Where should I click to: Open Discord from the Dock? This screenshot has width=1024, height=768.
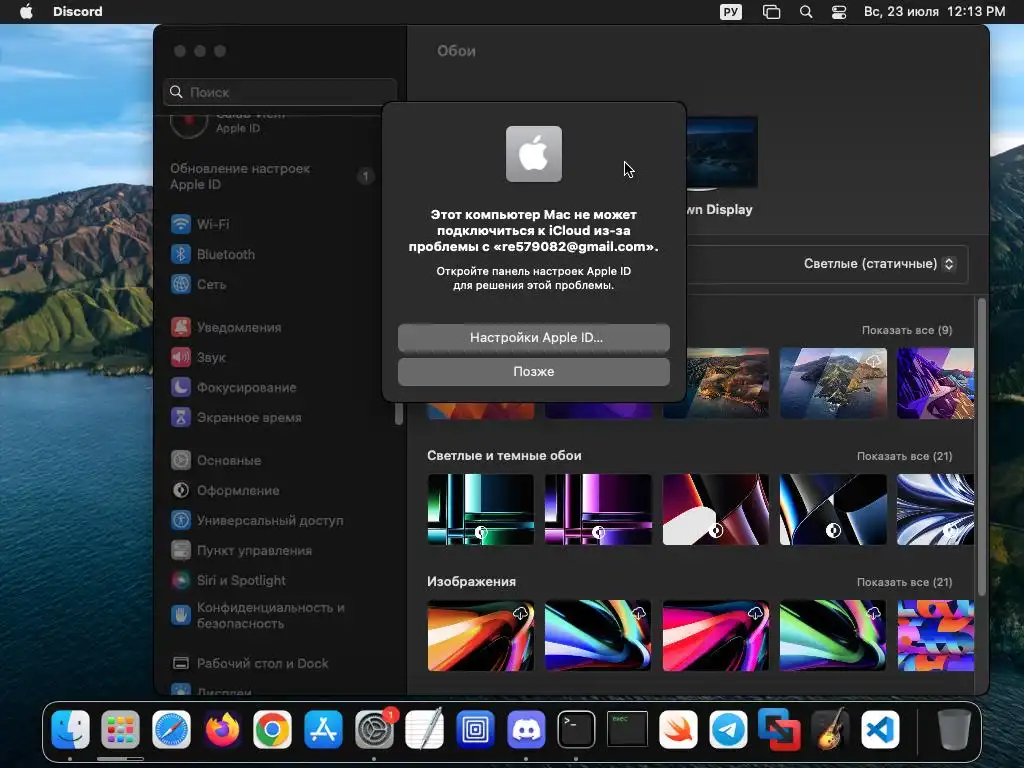coord(526,729)
